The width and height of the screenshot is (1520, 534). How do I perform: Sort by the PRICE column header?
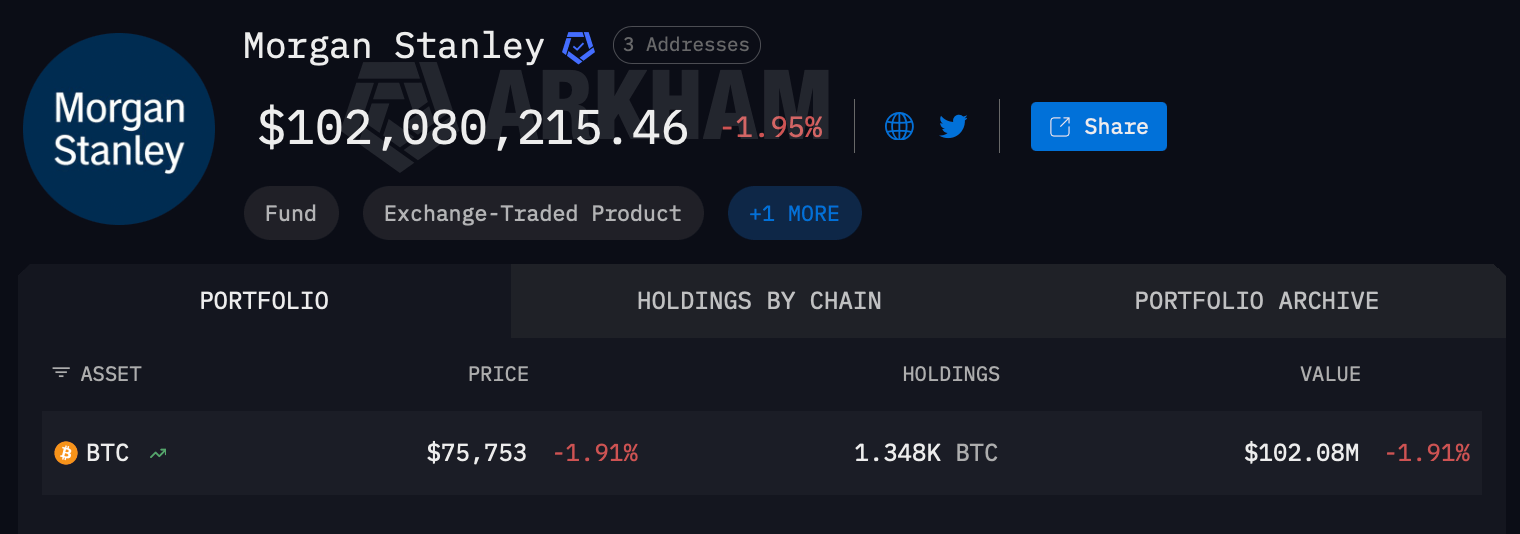click(498, 374)
